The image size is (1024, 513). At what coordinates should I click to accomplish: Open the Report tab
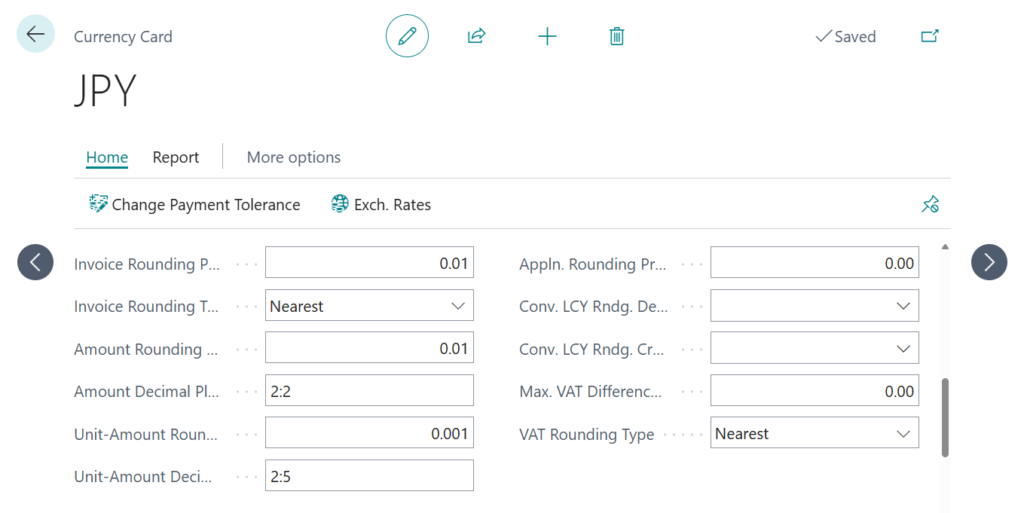tap(176, 157)
